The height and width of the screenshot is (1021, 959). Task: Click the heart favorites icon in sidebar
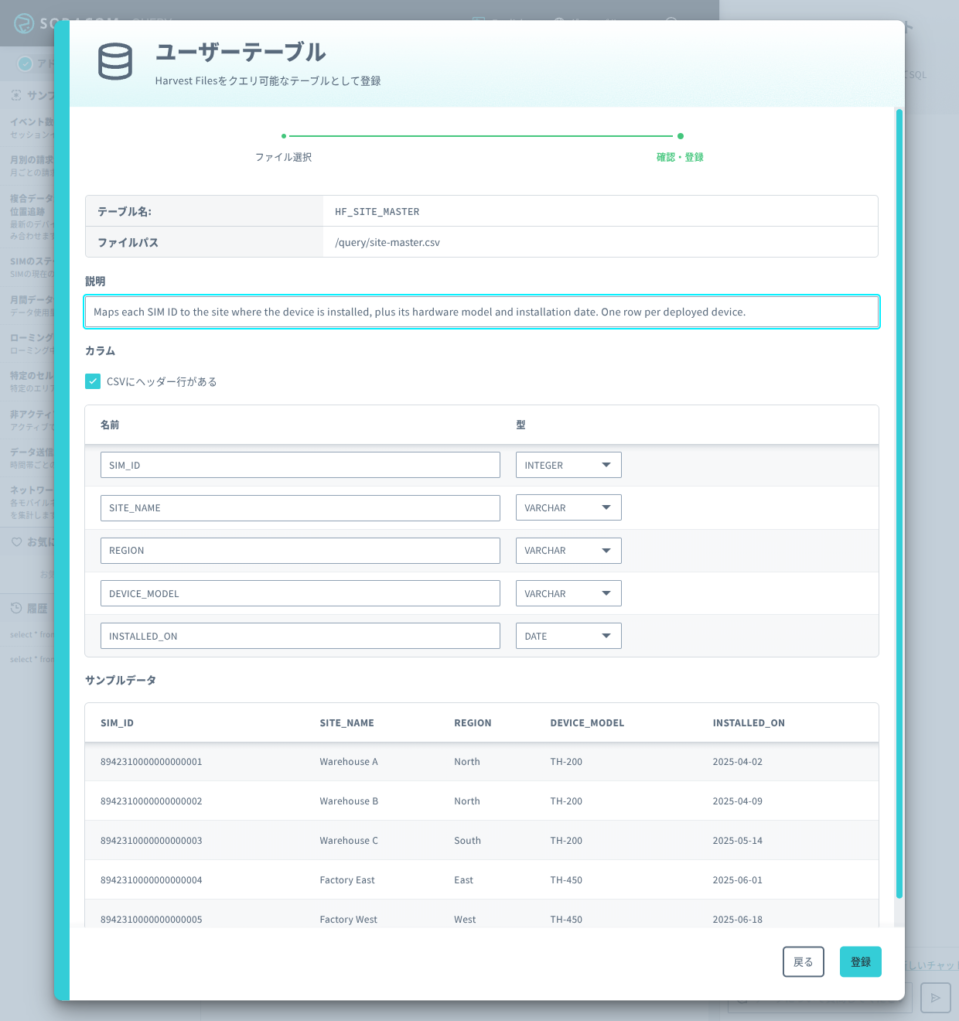click(x=16, y=542)
